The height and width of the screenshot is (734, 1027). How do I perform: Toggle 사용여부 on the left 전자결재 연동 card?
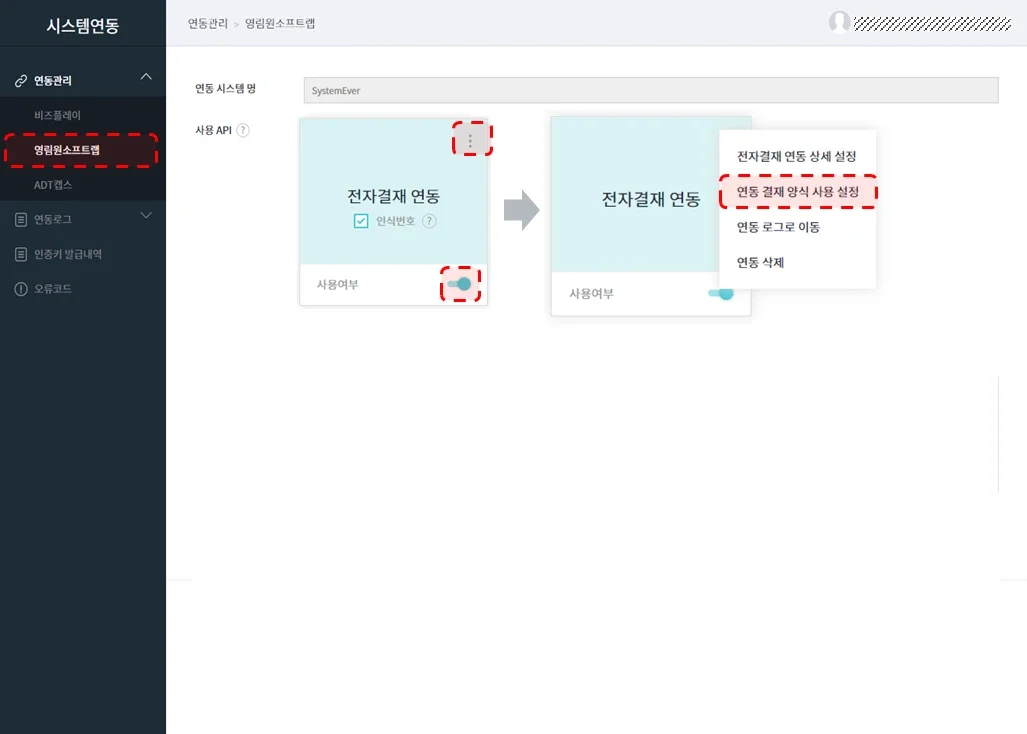(x=459, y=285)
